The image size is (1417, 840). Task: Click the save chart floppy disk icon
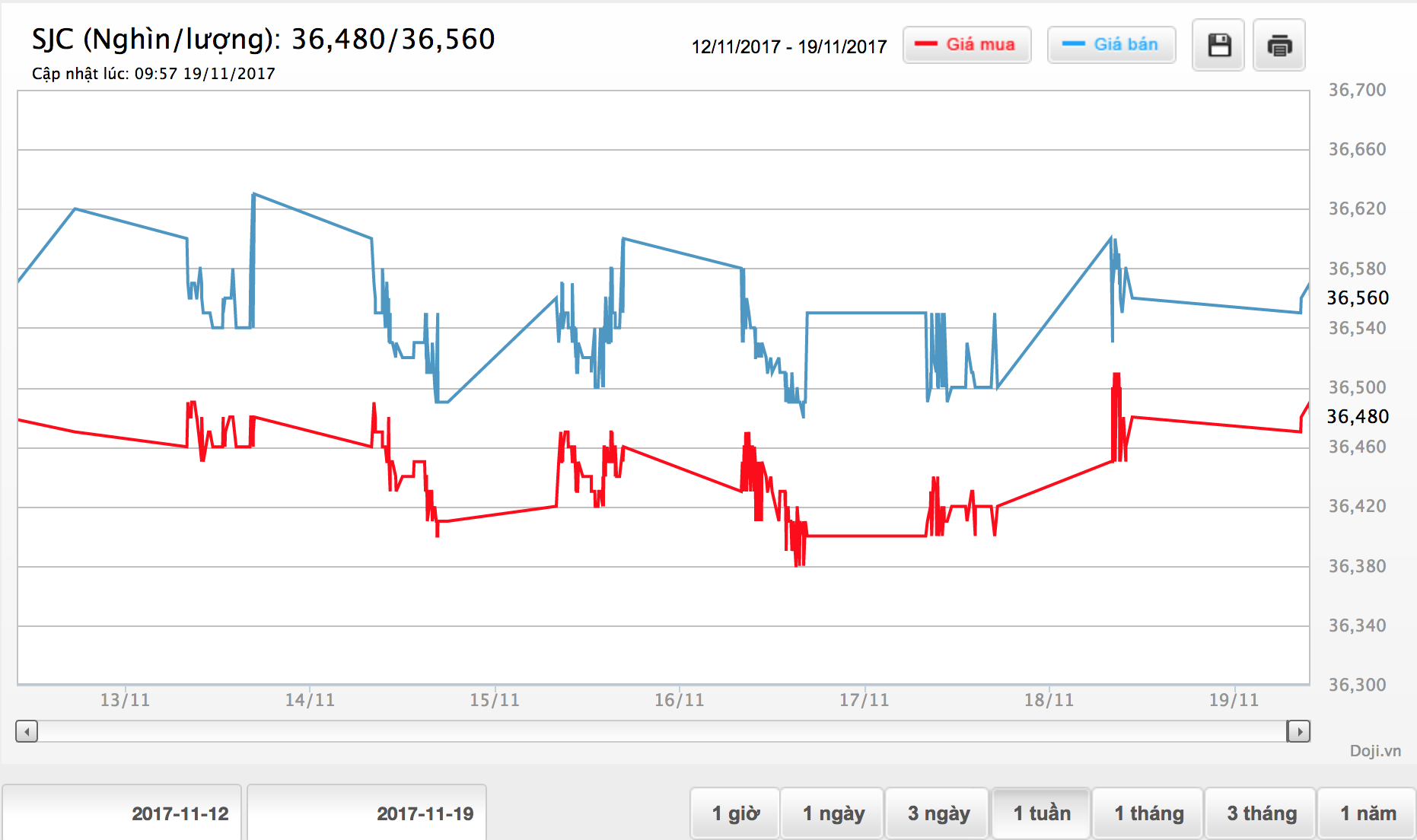click(x=1218, y=46)
